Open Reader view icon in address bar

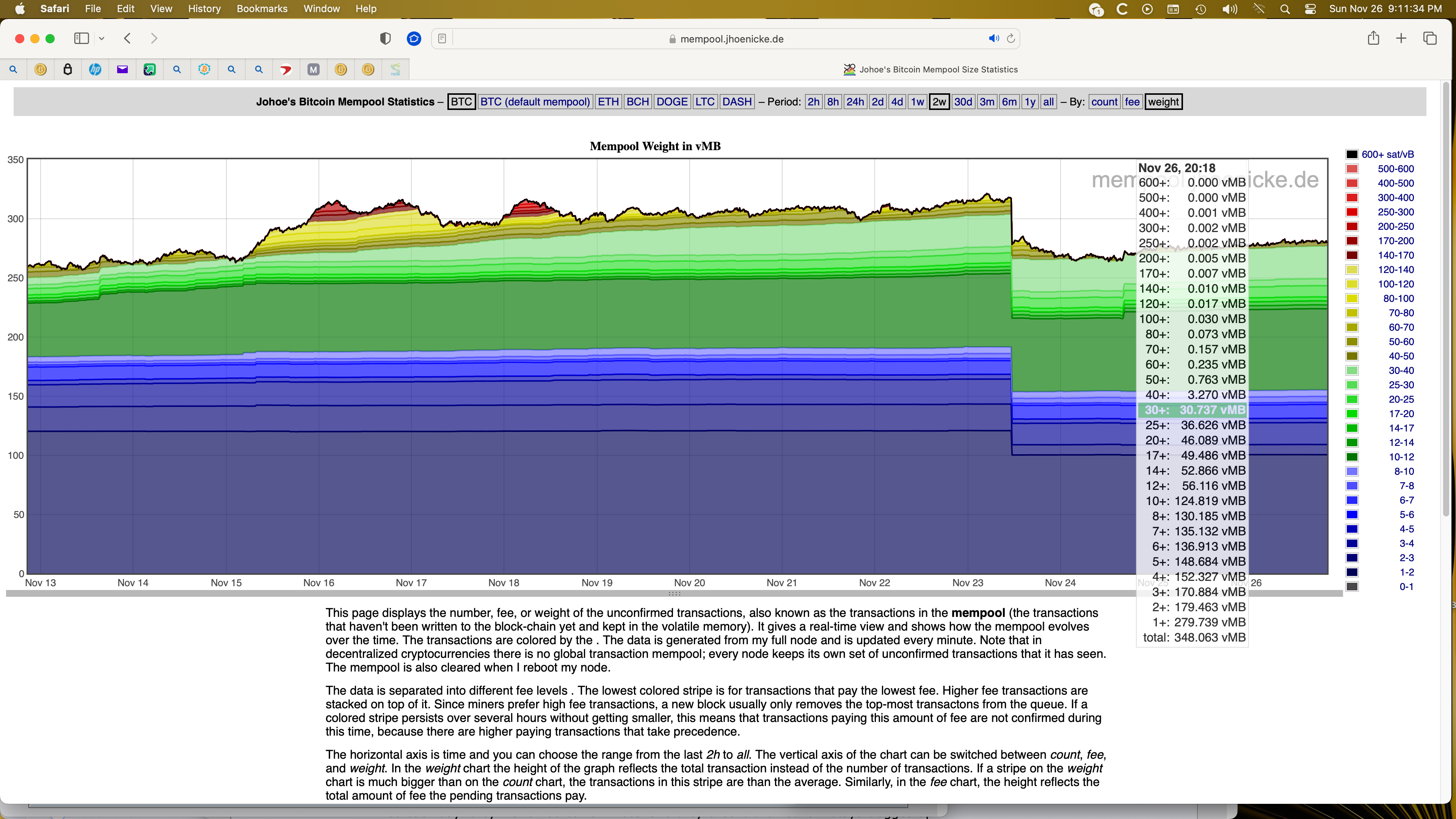442,38
